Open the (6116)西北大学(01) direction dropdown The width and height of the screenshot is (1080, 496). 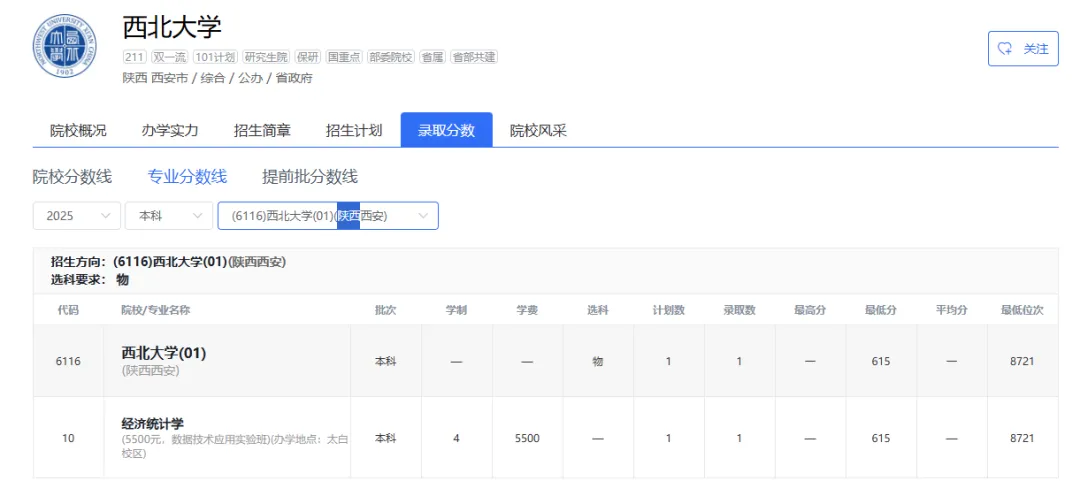coord(328,216)
